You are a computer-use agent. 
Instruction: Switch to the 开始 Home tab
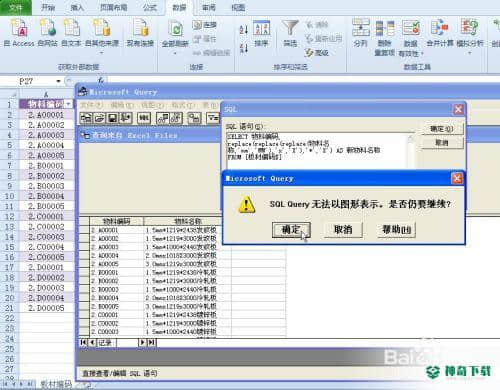tap(48, 7)
